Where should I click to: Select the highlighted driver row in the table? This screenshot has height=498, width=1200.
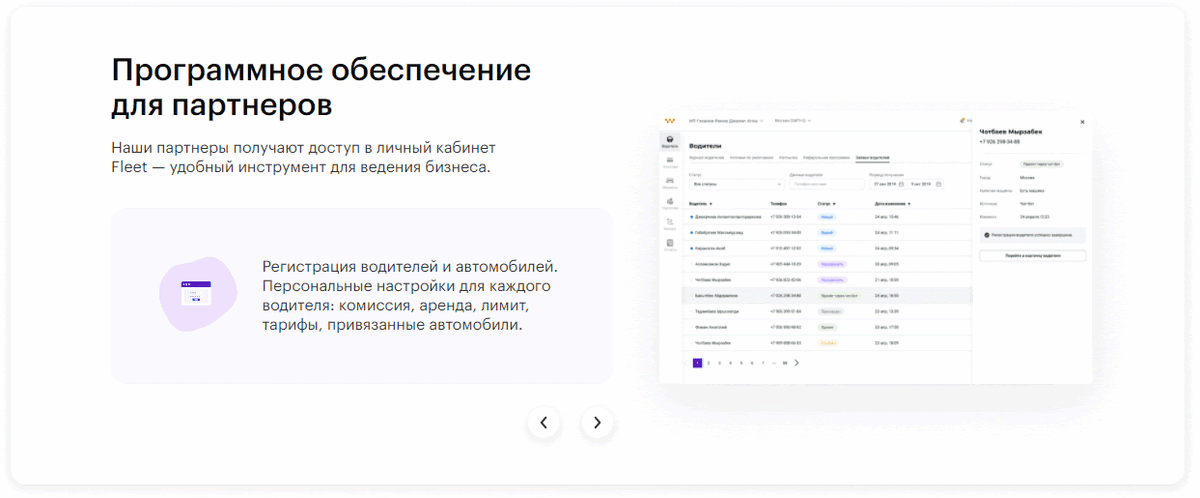[x=828, y=296]
